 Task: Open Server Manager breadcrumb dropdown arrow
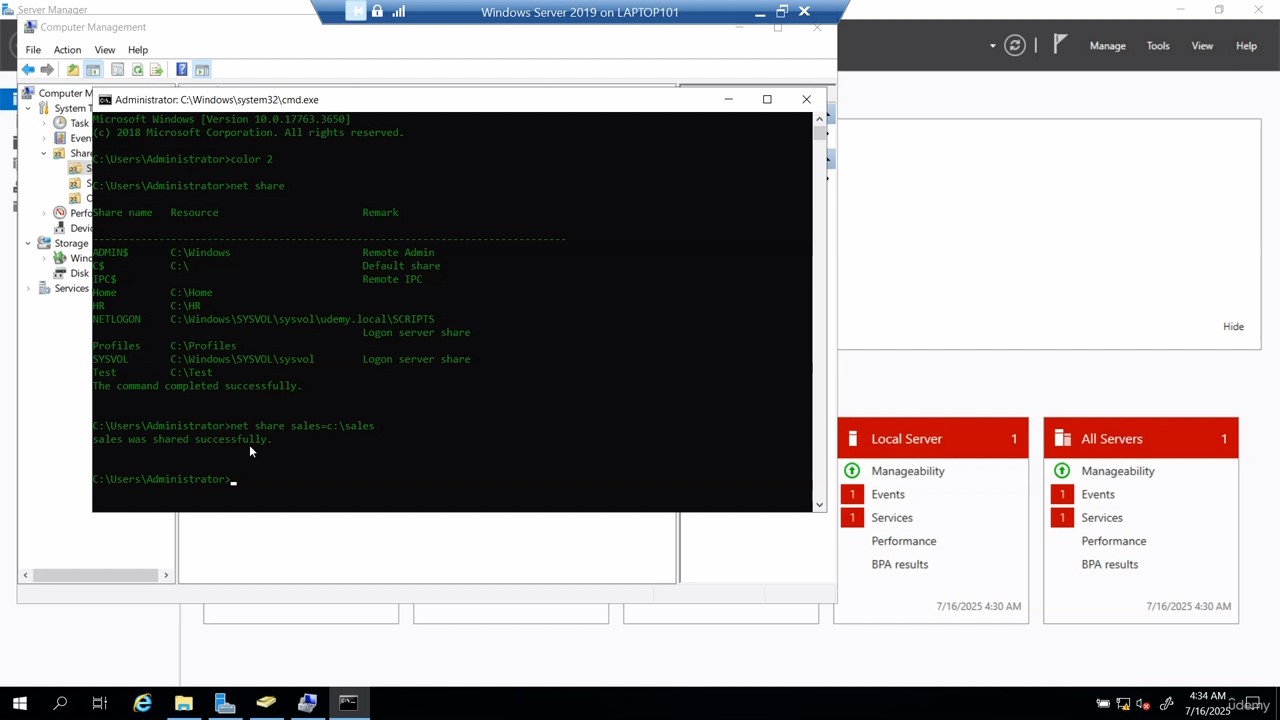pyautogui.click(x=993, y=46)
